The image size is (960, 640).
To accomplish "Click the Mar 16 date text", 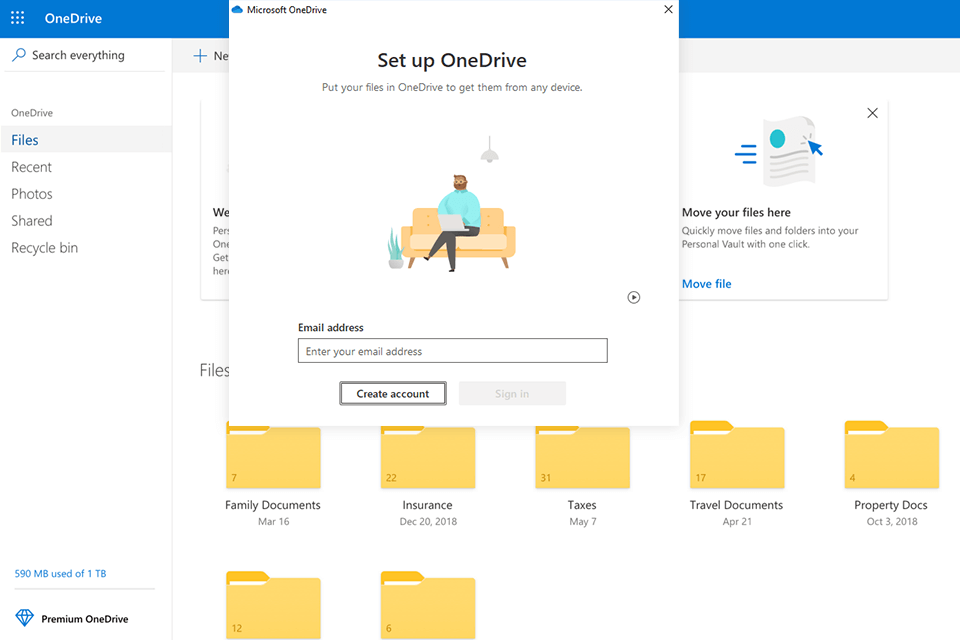I will point(274,522).
